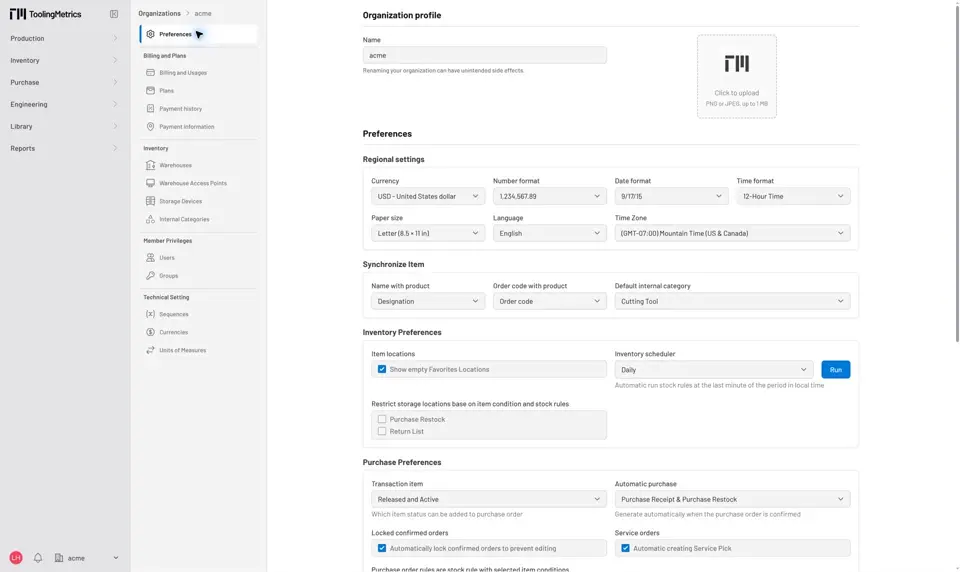Click the Internal Categories shapes icon
Viewport: 960px width, 572px height.
(151, 219)
